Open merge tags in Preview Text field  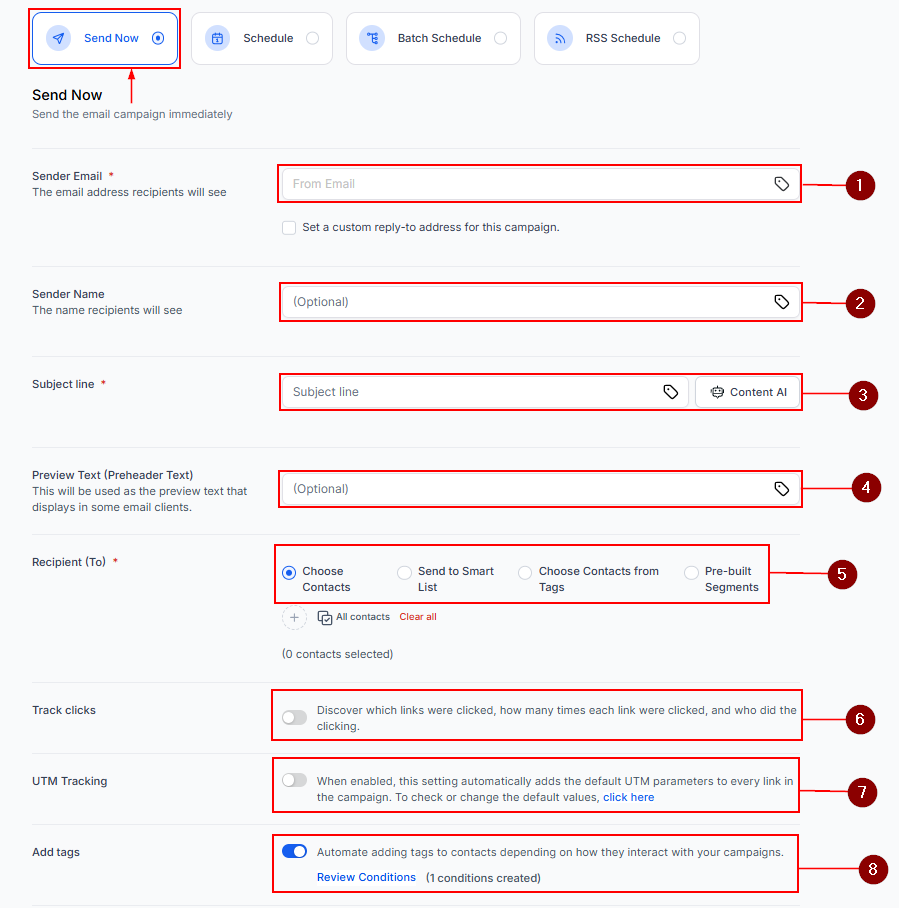tap(781, 489)
